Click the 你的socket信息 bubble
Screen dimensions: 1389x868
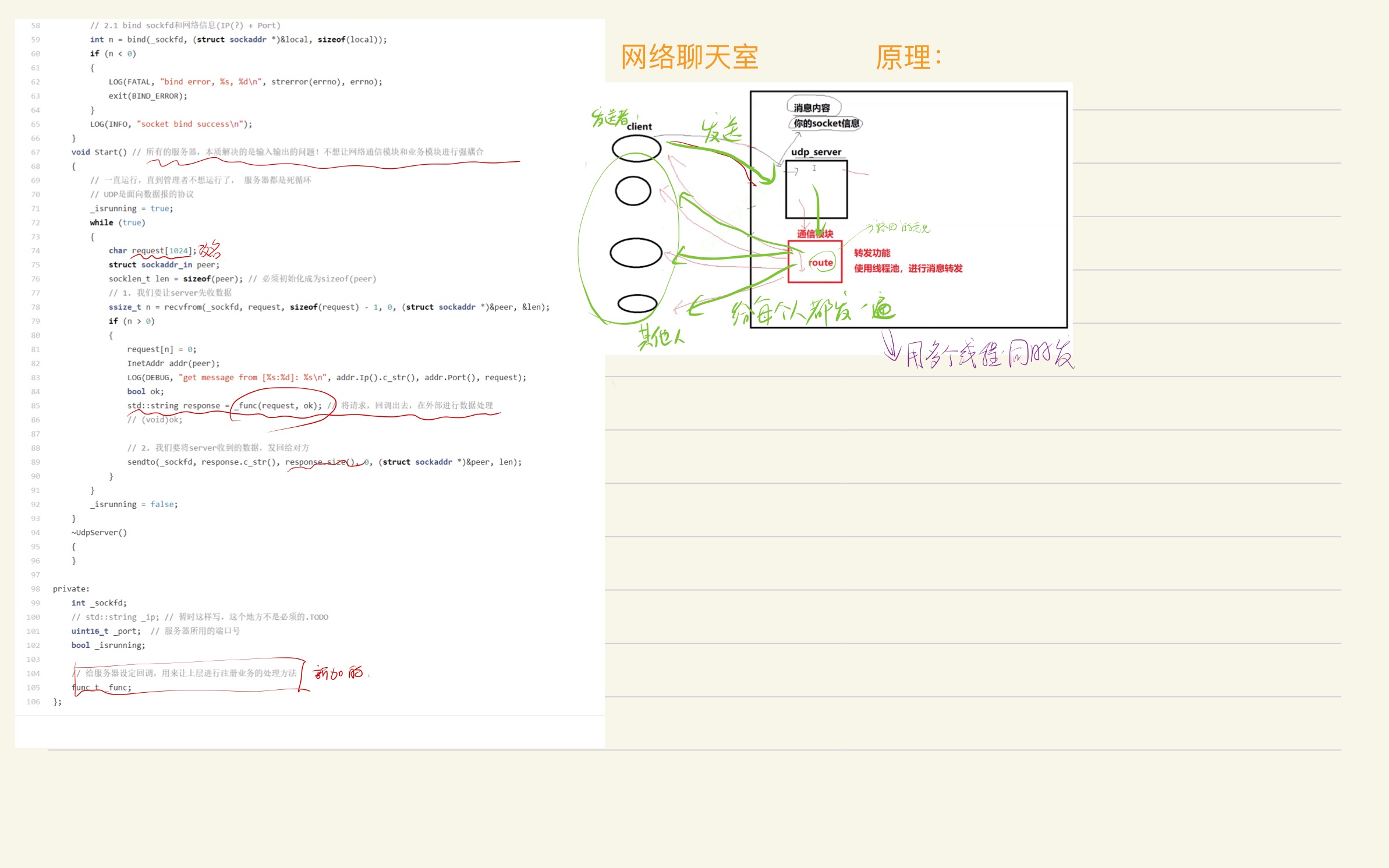(x=827, y=123)
